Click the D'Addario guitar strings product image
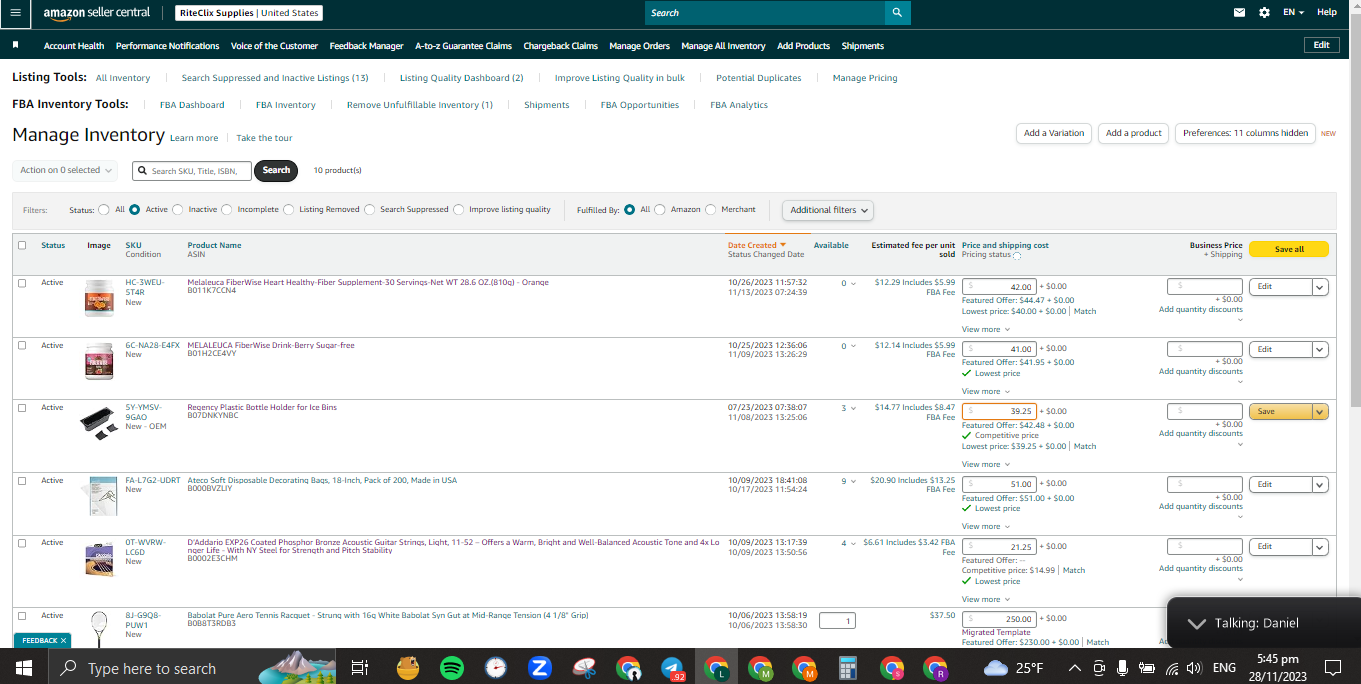This screenshot has width=1361, height=684. click(x=99, y=559)
